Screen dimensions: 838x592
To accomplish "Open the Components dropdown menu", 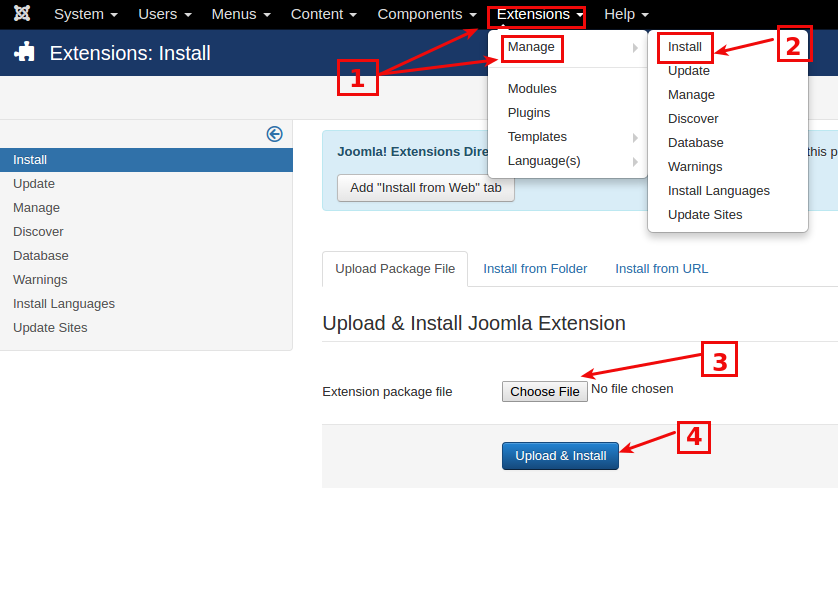I will point(427,14).
